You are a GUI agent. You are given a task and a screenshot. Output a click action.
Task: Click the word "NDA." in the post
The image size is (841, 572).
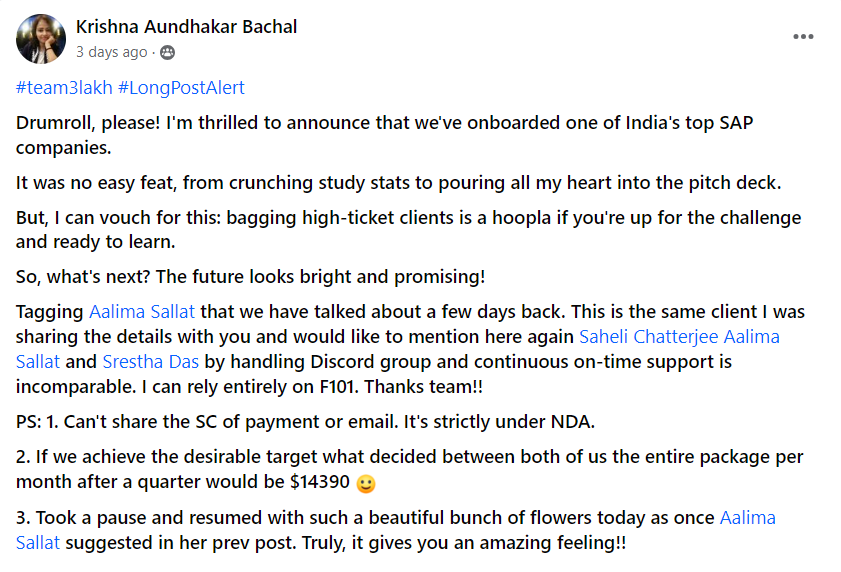pos(573,422)
